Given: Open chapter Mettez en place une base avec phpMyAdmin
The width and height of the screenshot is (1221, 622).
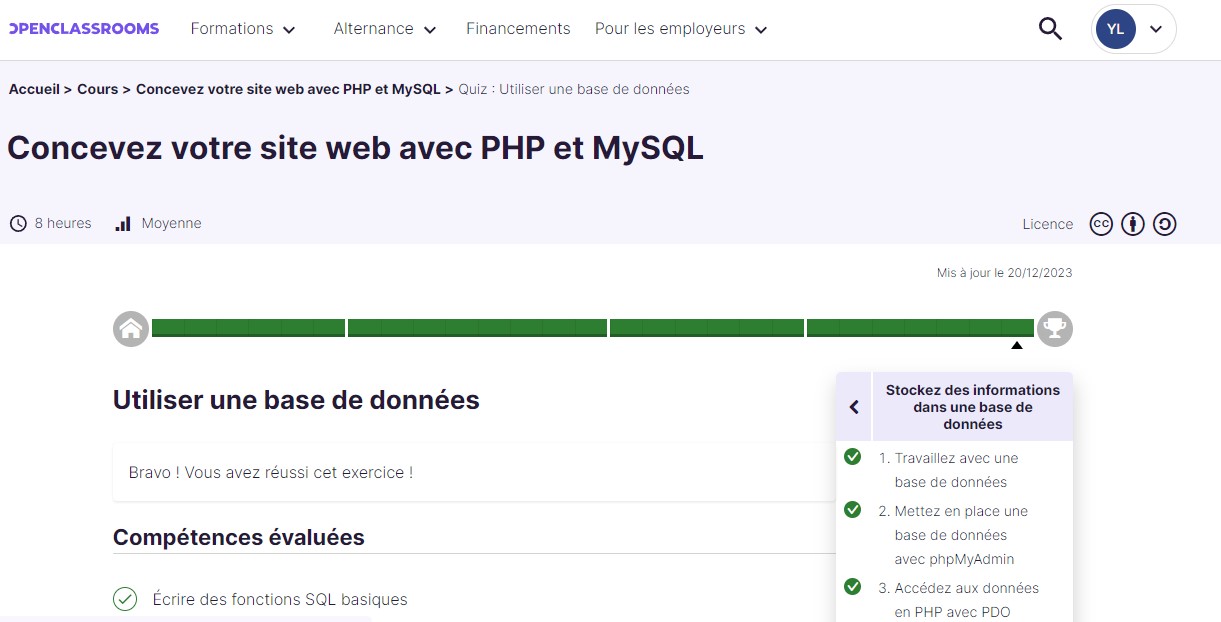Looking at the screenshot, I should pyautogui.click(x=956, y=535).
